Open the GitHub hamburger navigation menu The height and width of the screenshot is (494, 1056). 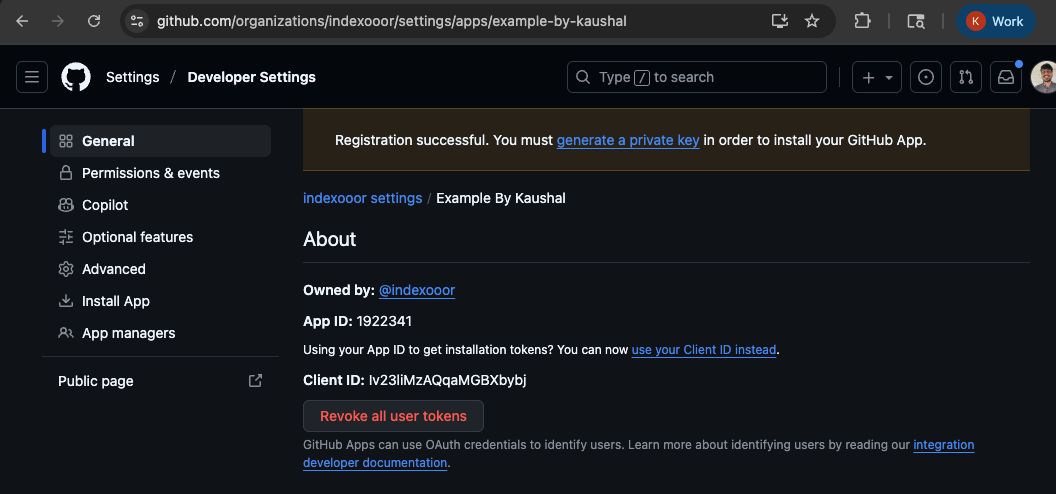click(32, 77)
